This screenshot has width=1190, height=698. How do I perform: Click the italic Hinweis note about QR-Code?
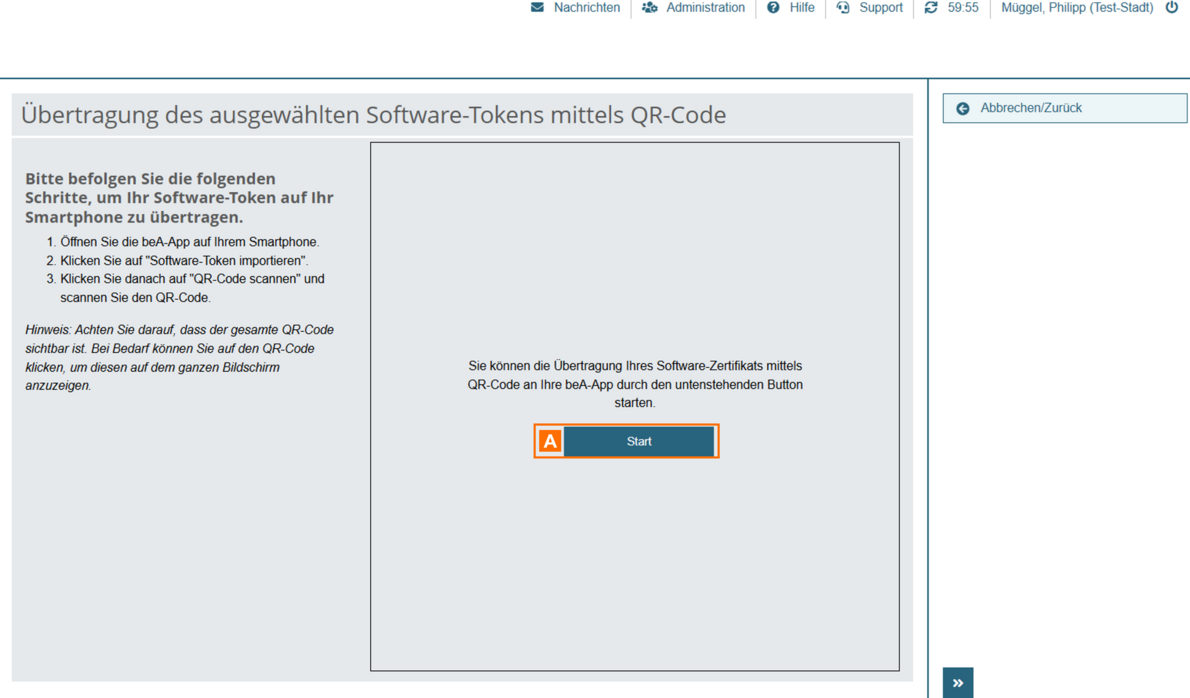point(179,357)
